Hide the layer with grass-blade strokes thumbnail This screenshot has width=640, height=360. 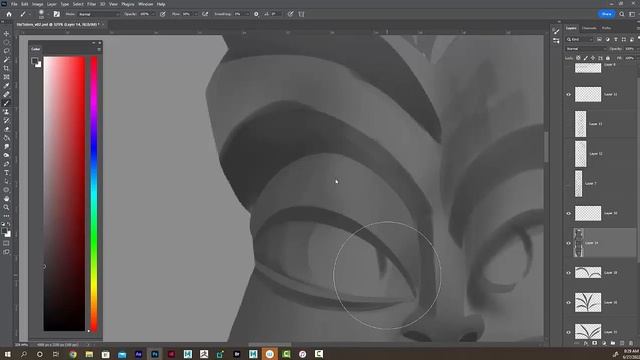point(569,302)
